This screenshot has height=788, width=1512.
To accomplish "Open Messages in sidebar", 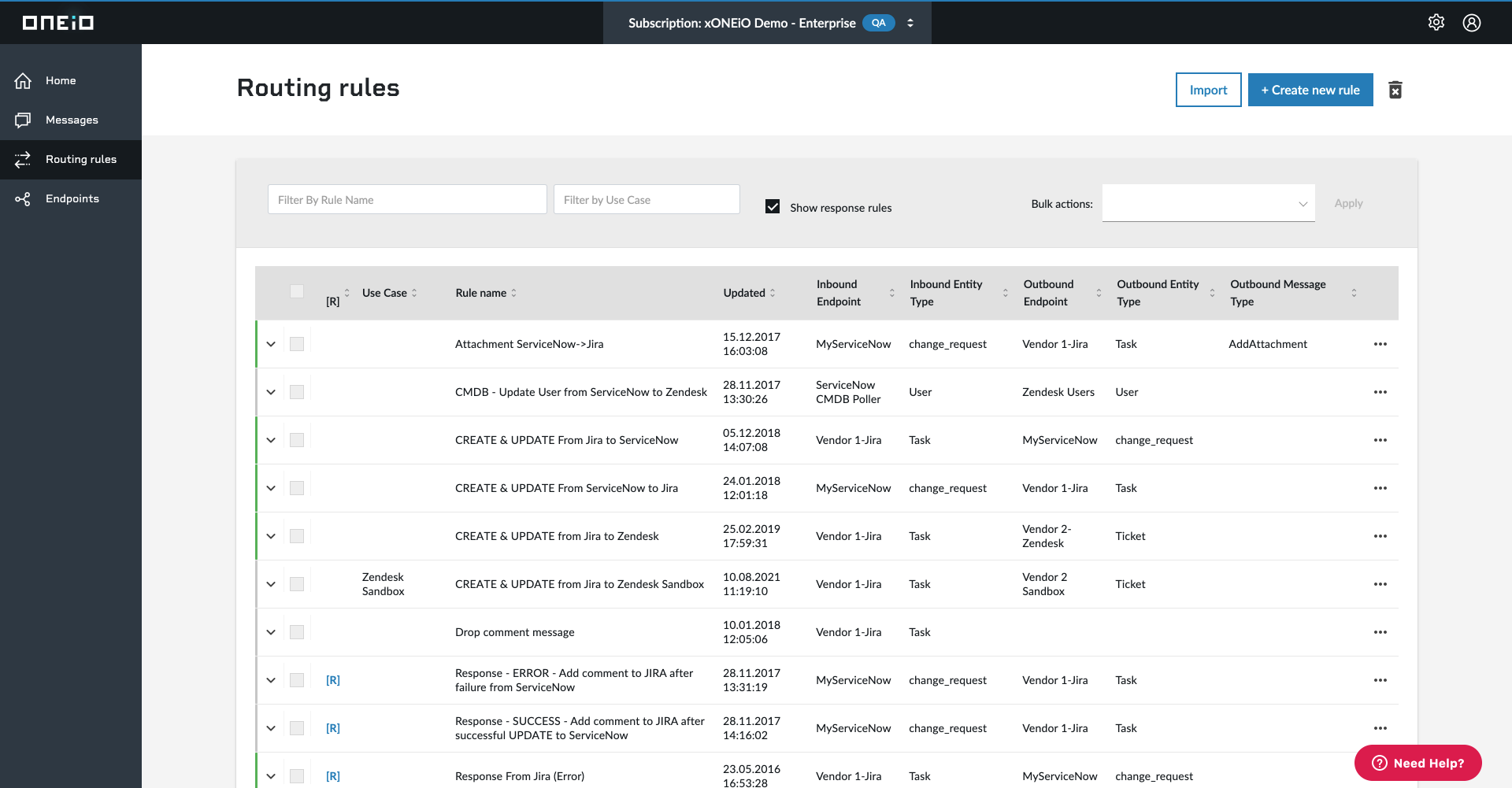I will [71, 120].
